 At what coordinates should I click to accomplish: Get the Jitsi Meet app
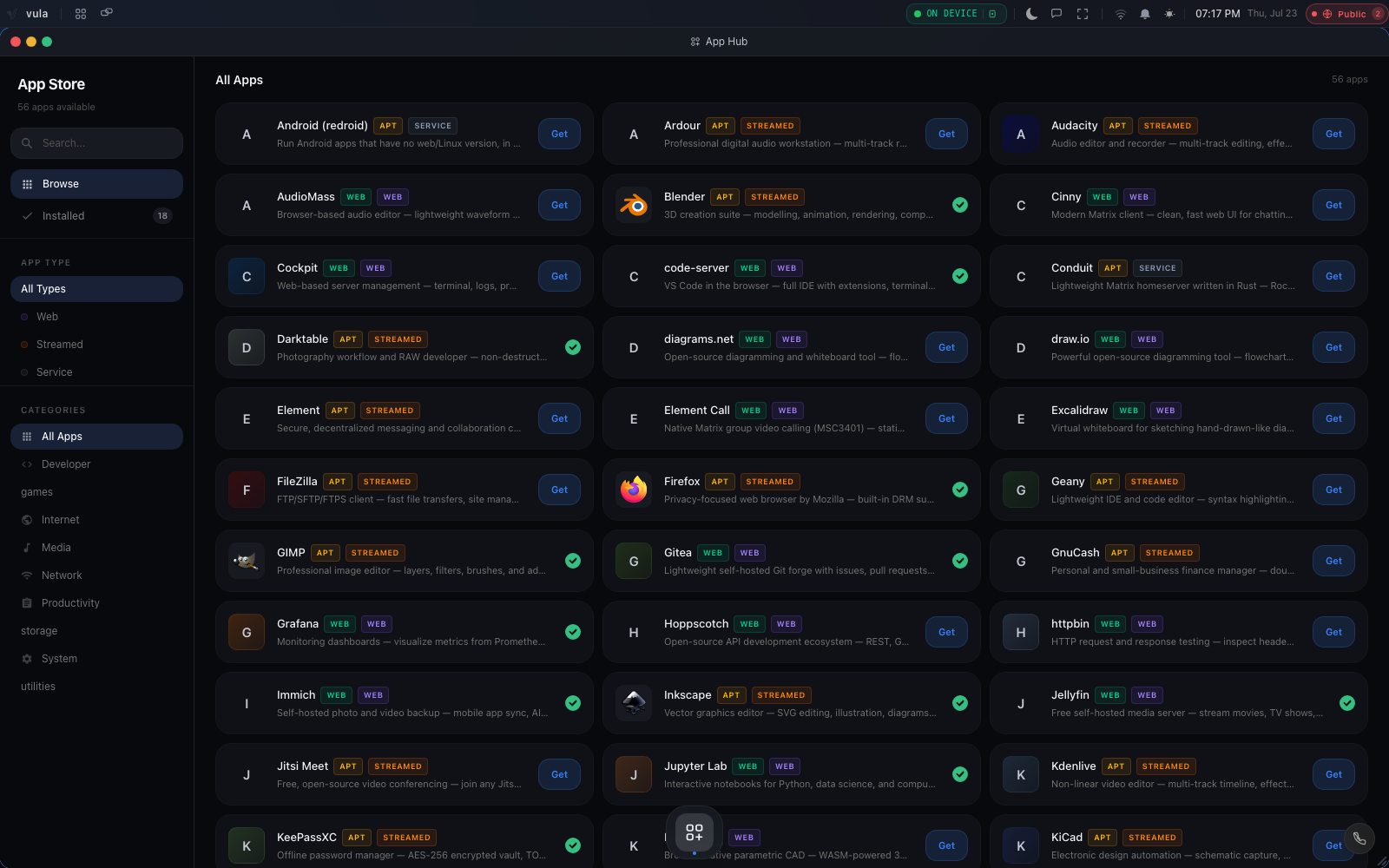560,774
